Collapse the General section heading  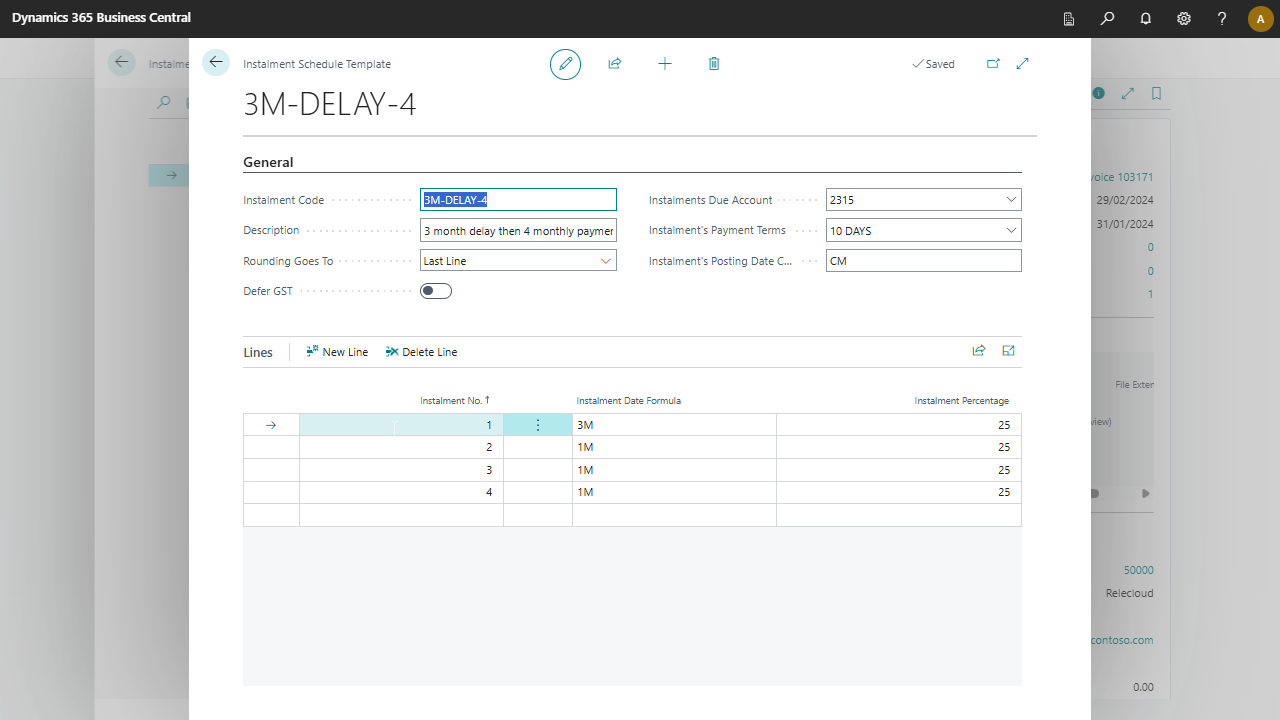point(267,161)
